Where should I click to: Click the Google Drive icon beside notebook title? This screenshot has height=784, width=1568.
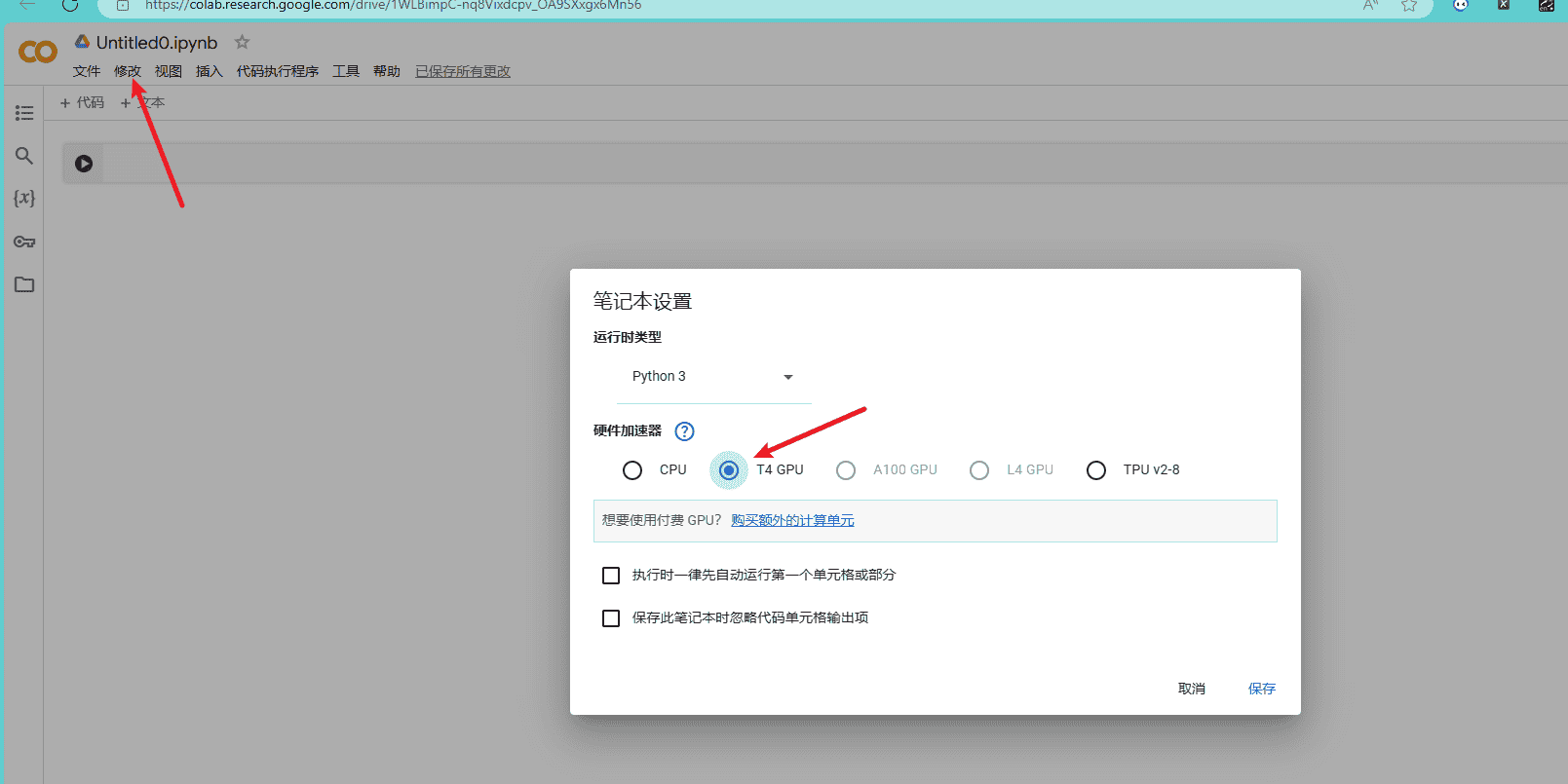click(x=83, y=42)
